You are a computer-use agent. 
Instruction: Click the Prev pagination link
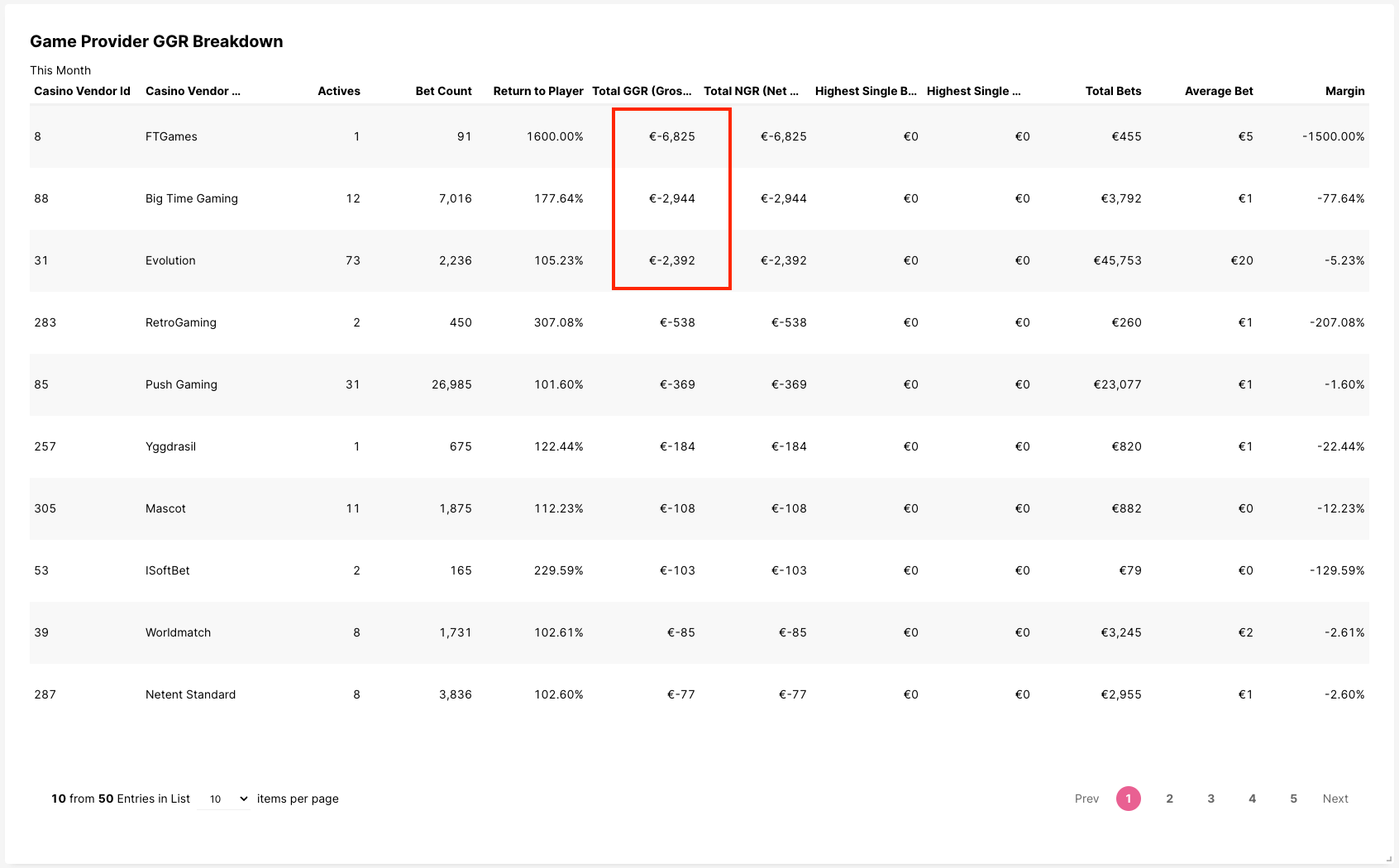(x=1086, y=799)
